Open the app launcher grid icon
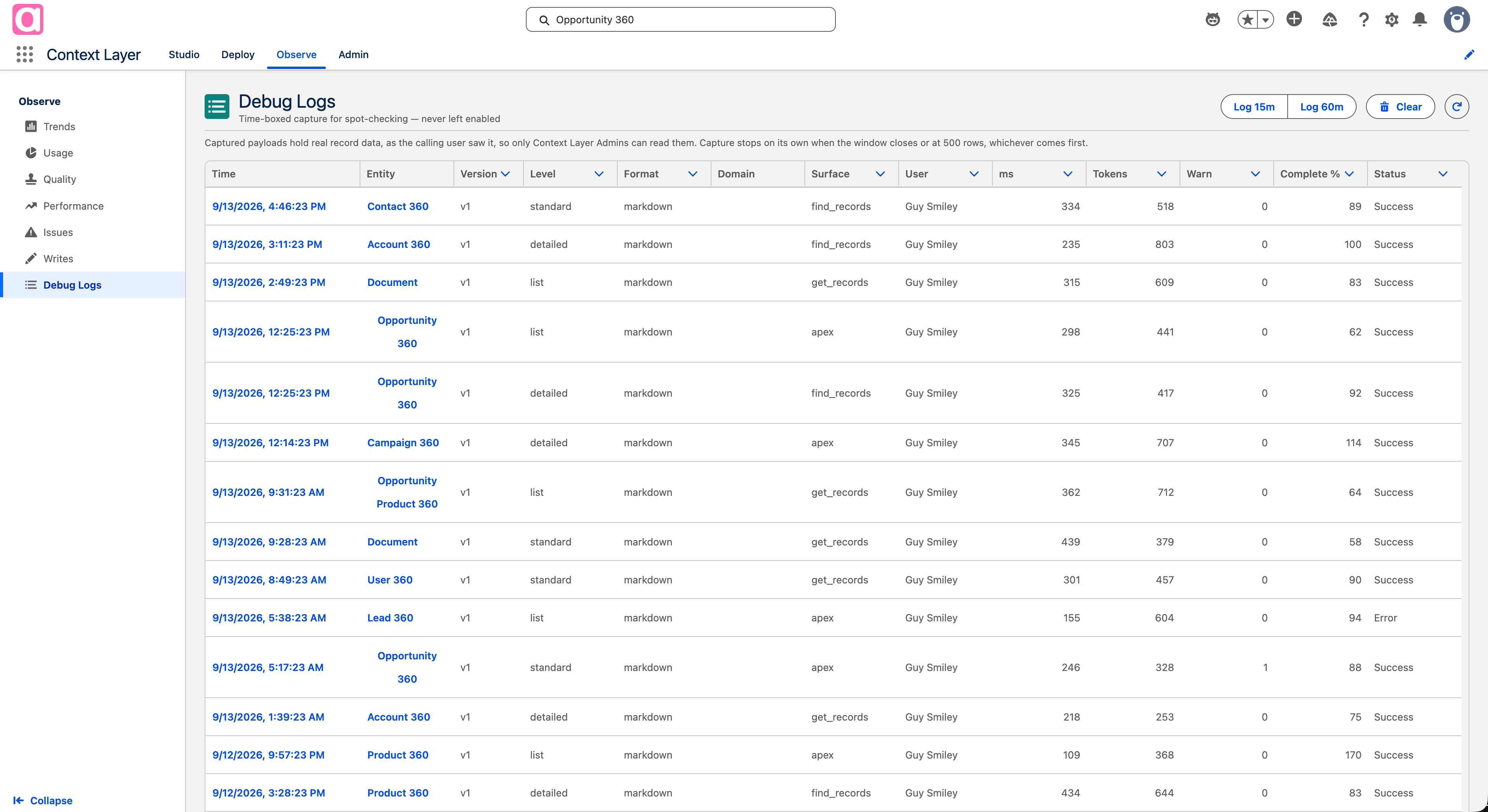 point(25,54)
